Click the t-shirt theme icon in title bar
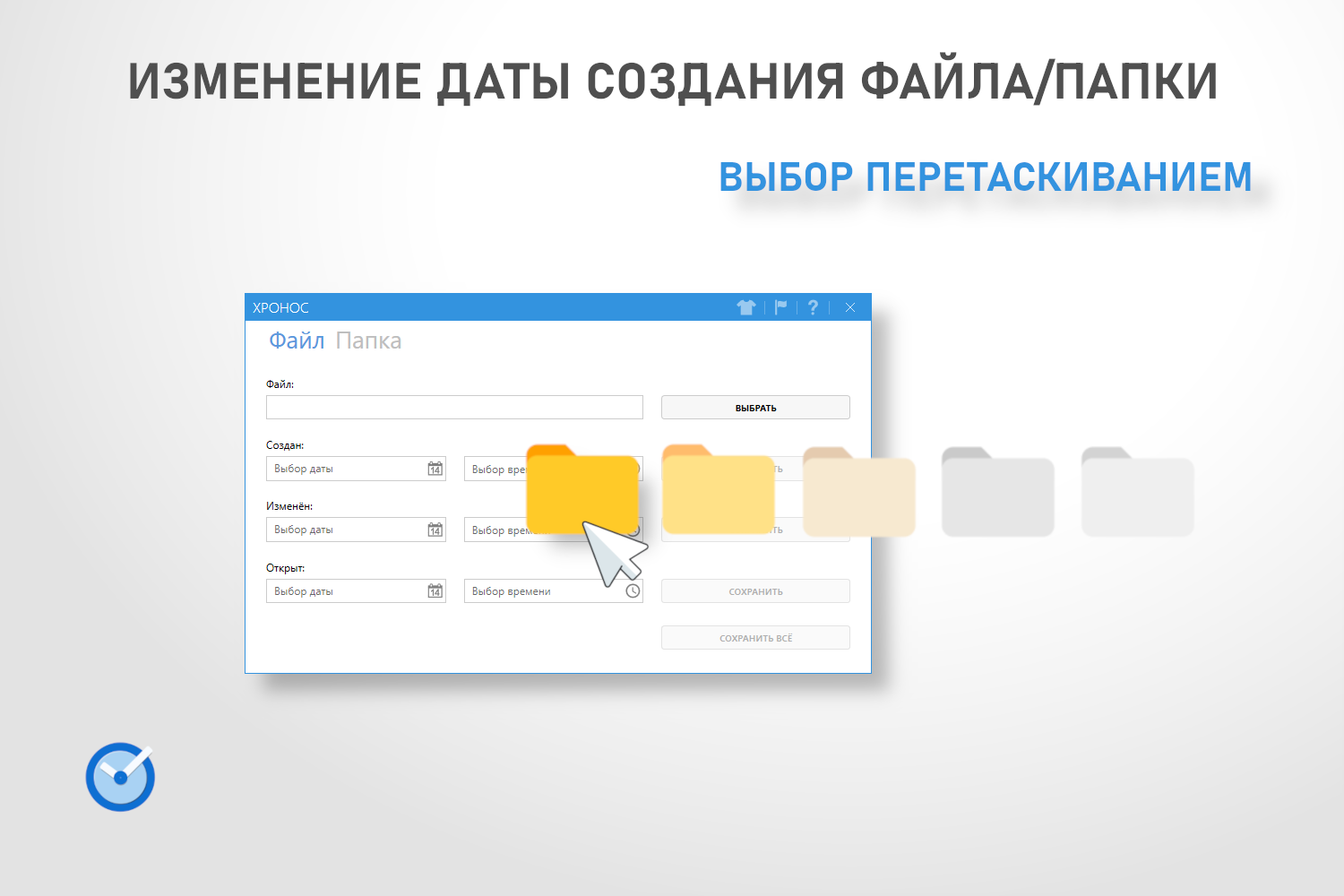The height and width of the screenshot is (896, 1344). 745,307
